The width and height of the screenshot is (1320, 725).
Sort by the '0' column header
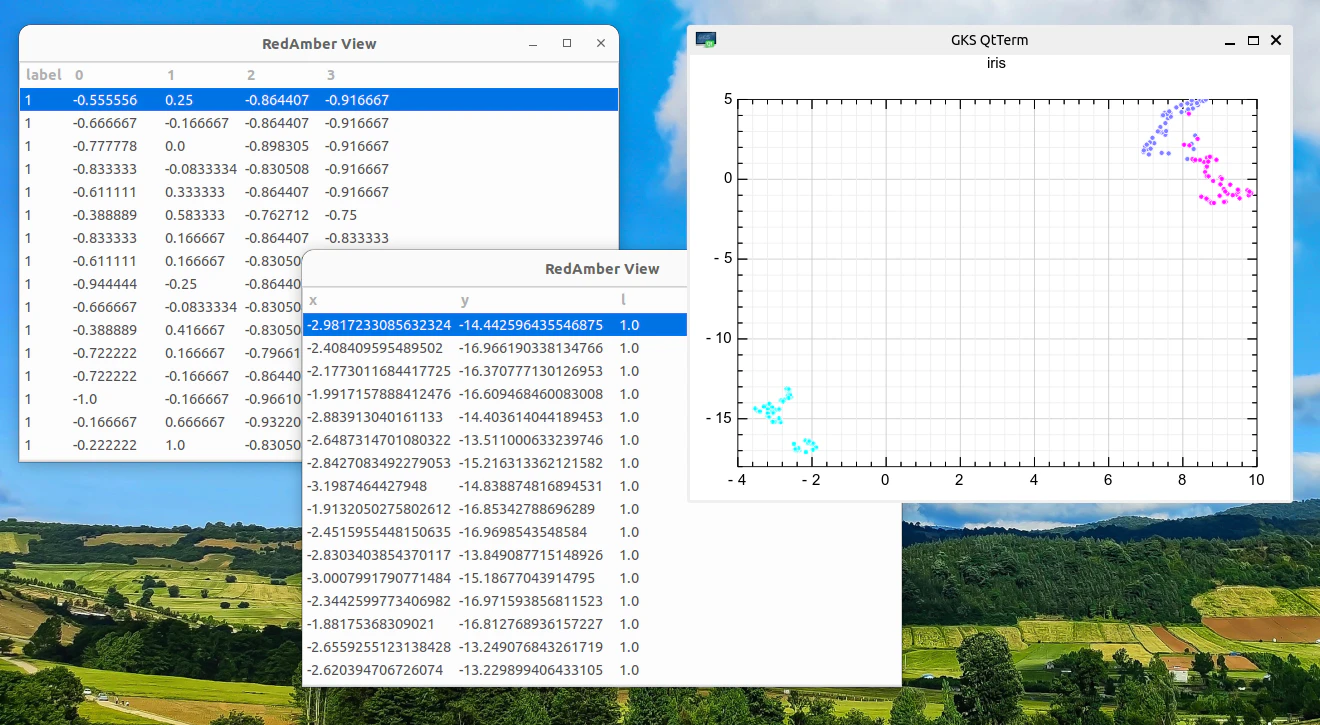click(x=79, y=75)
